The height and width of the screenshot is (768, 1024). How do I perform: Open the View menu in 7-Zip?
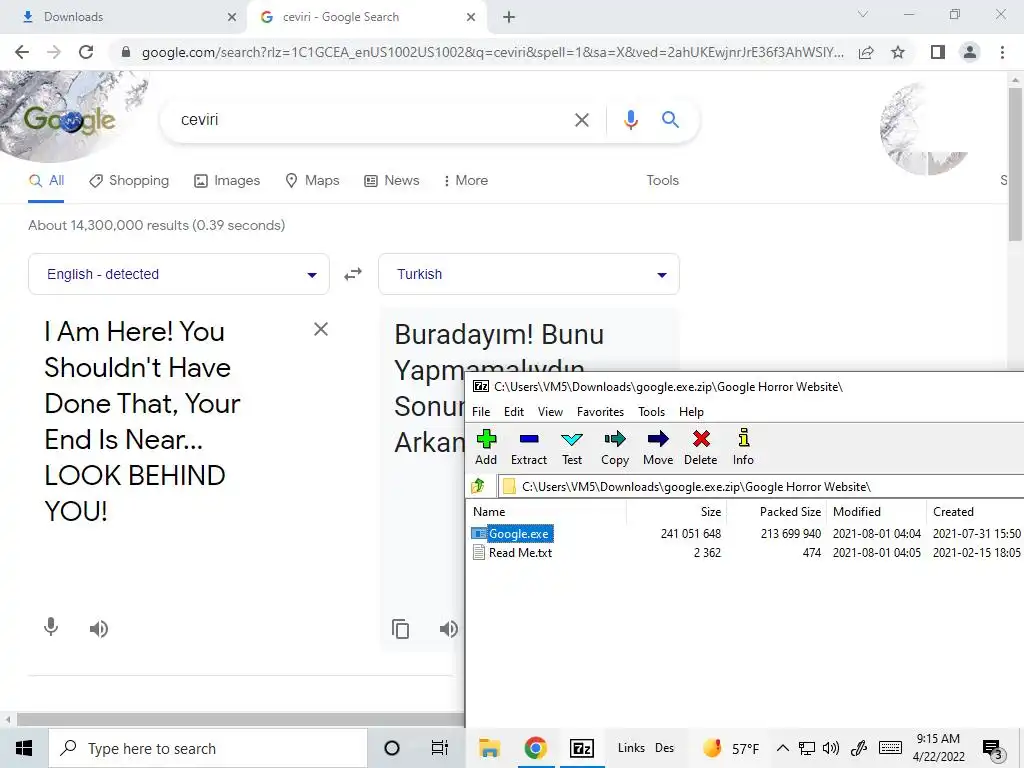(550, 411)
